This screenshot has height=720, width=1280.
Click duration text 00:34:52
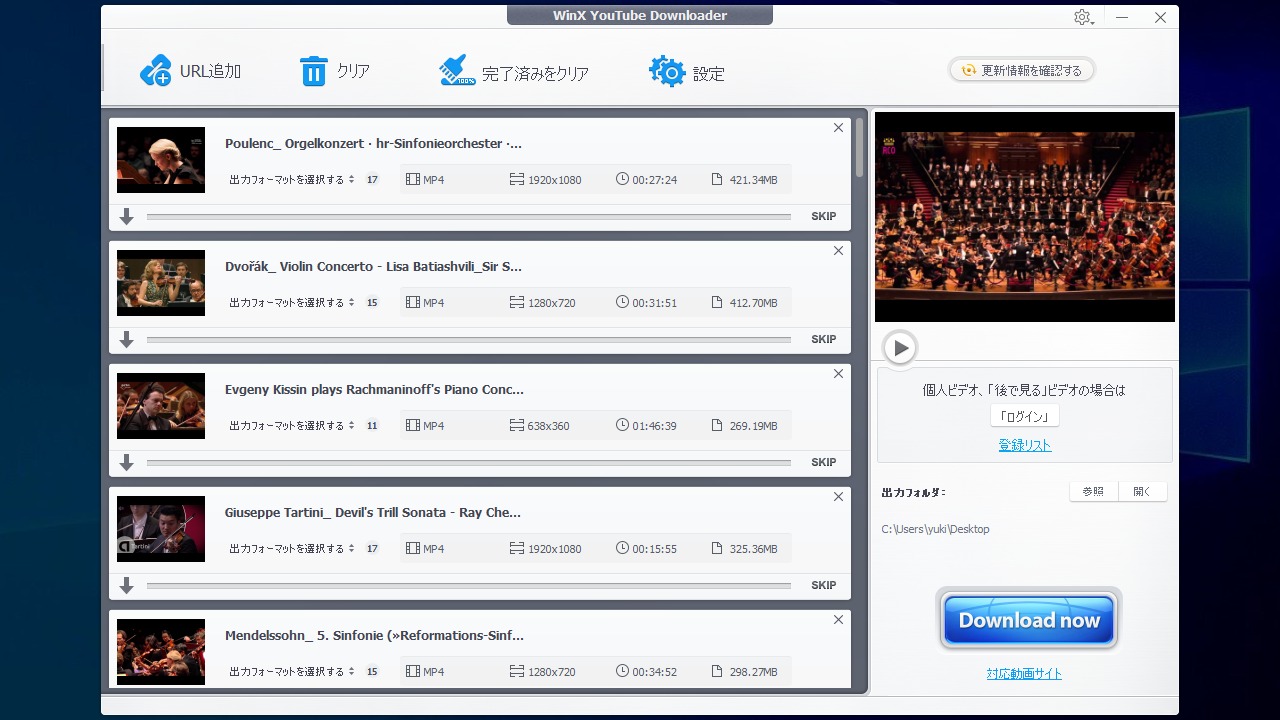[x=654, y=672]
